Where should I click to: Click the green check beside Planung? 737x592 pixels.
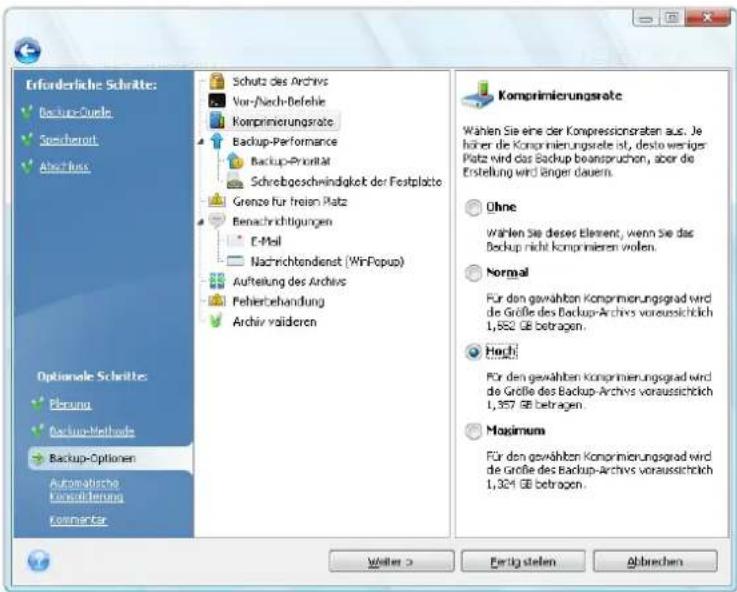coord(38,404)
